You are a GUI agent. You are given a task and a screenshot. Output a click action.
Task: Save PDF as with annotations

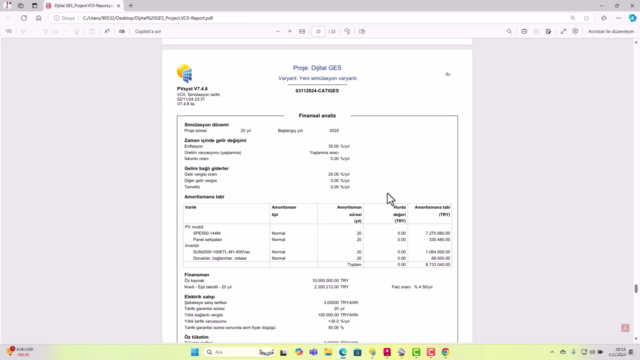[x=548, y=31]
